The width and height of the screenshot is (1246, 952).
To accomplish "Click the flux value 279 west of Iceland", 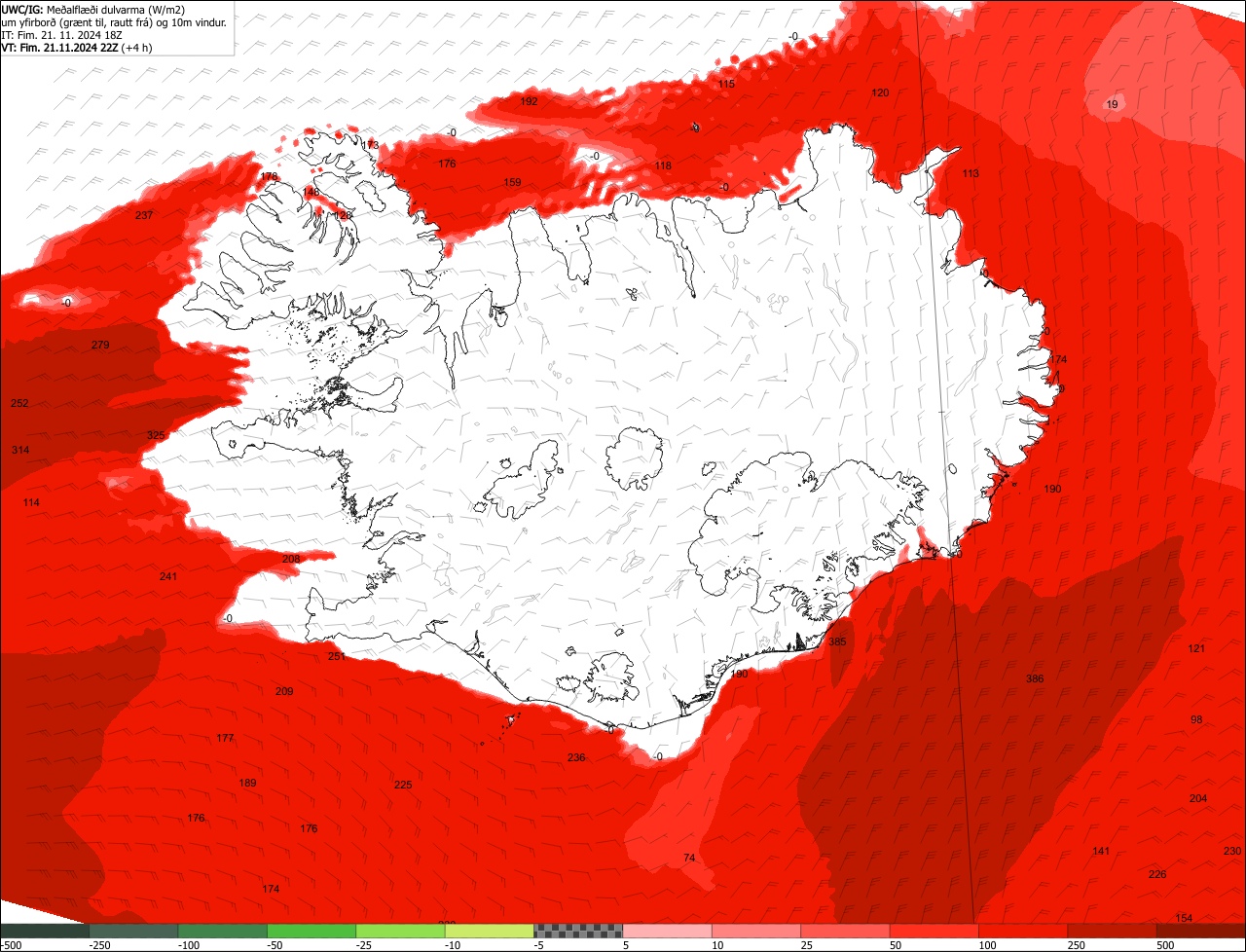I will coord(100,345).
